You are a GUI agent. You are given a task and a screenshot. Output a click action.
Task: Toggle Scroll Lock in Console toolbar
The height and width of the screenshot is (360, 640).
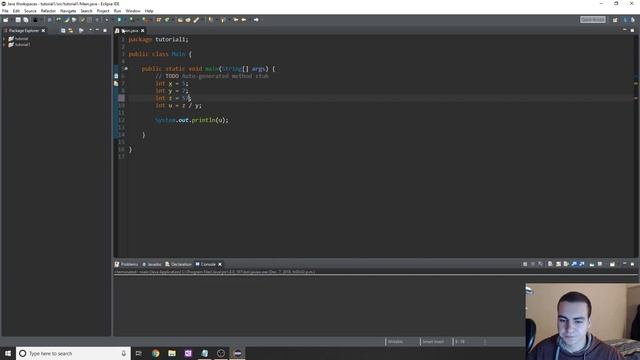558,264
